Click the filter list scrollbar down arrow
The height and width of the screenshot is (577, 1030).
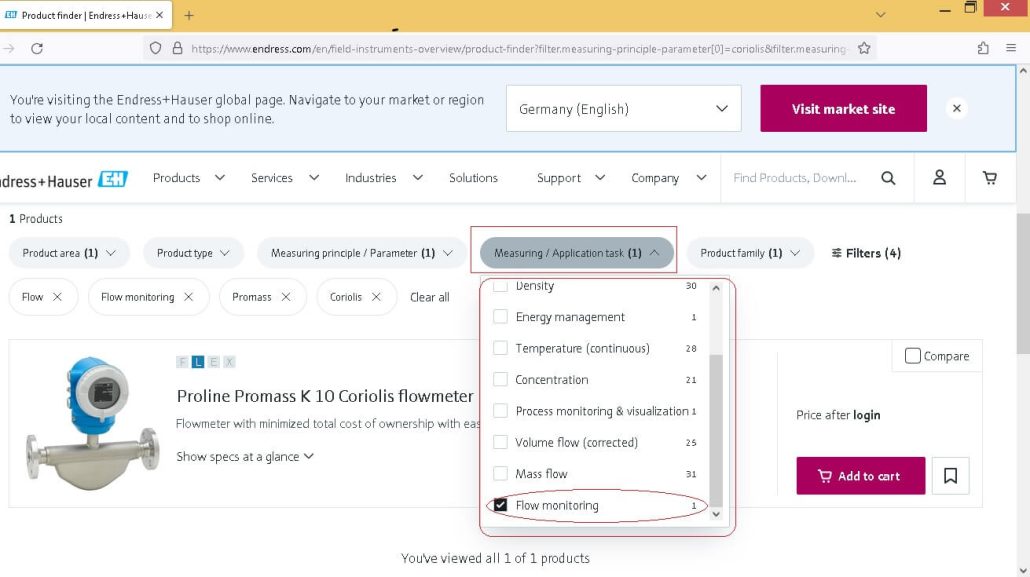click(716, 514)
